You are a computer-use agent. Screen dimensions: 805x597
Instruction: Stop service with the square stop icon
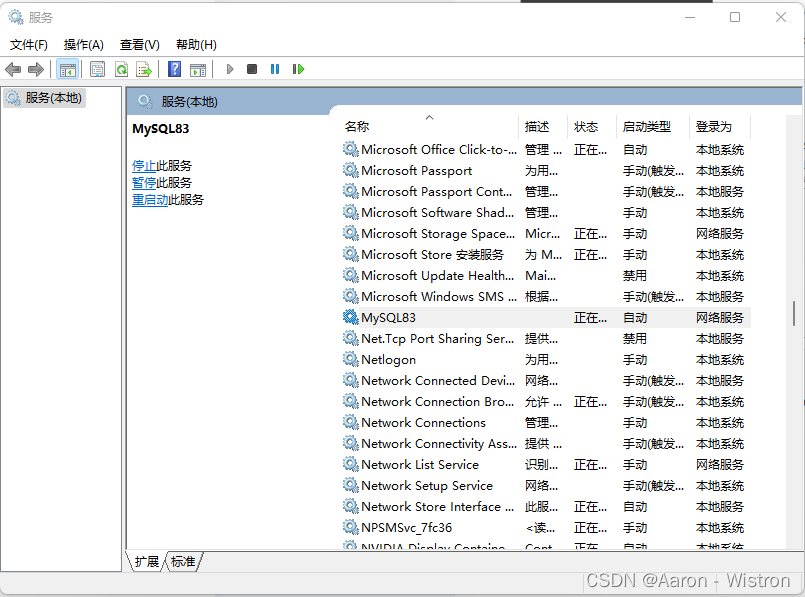pos(252,69)
